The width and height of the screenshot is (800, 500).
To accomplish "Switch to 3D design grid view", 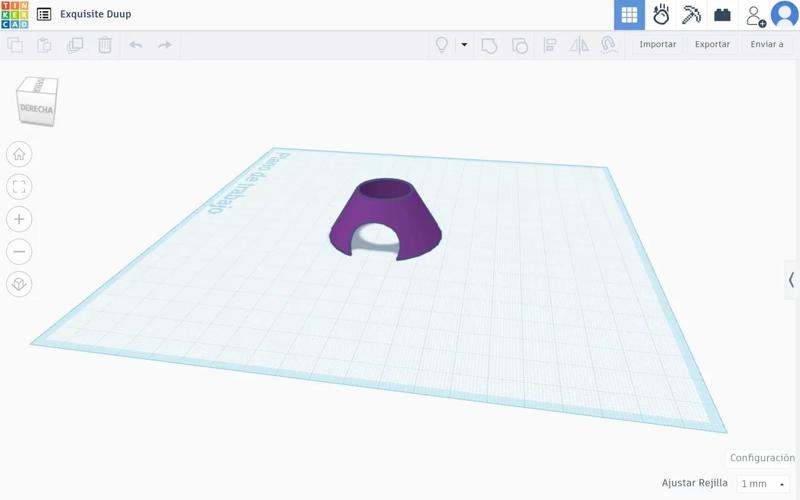I will (x=629, y=15).
